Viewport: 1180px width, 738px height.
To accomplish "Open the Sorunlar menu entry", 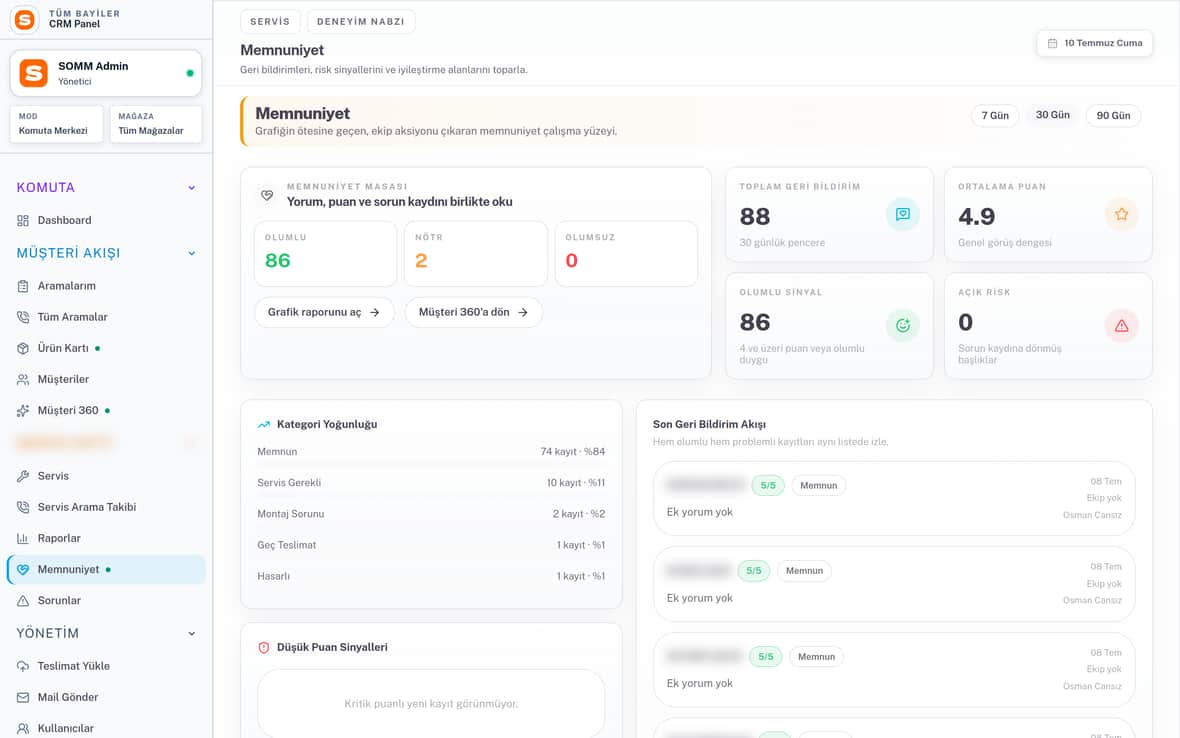I will point(105,601).
